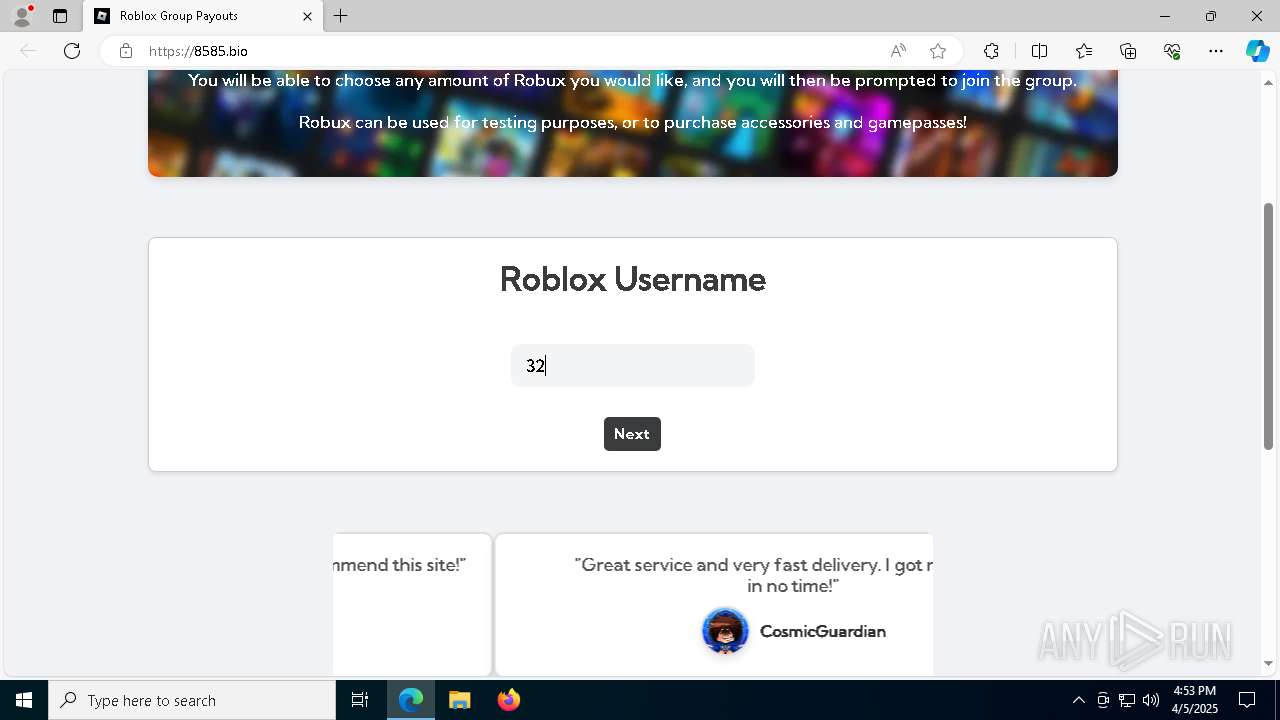Click the Roblox Username heading
The image size is (1280, 720).
pyautogui.click(x=632, y=279)
